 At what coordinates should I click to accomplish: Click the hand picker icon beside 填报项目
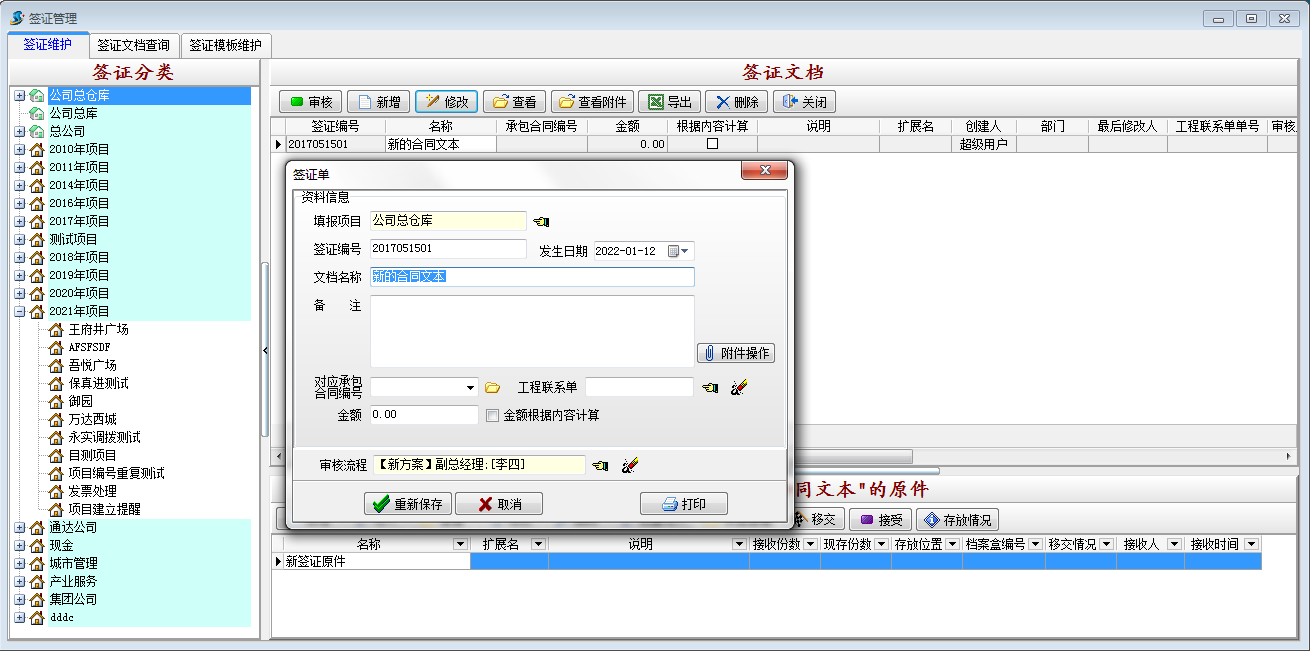click(x=541, y=222)
